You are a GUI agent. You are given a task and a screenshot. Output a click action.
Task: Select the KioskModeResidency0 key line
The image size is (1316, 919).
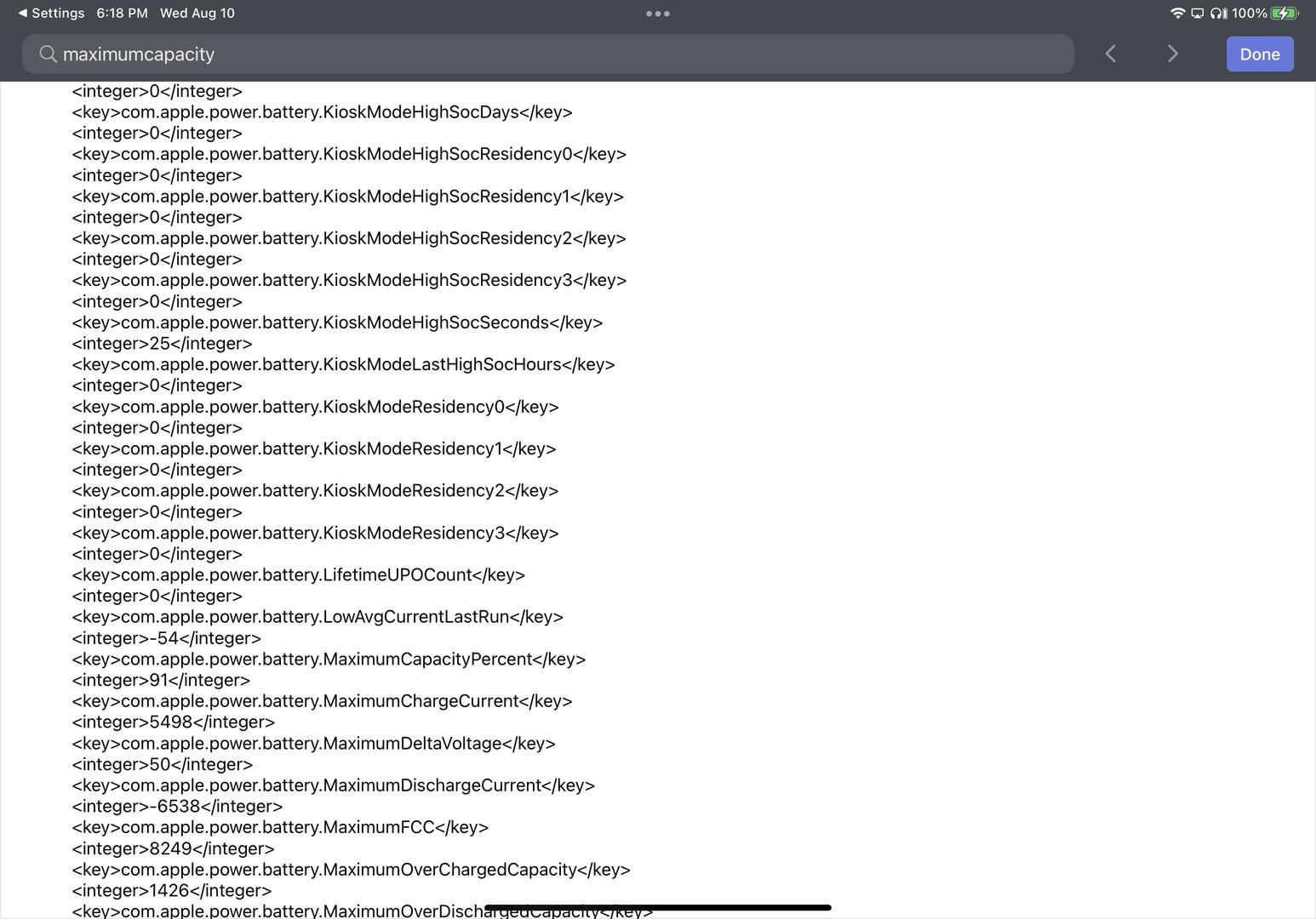315,407
